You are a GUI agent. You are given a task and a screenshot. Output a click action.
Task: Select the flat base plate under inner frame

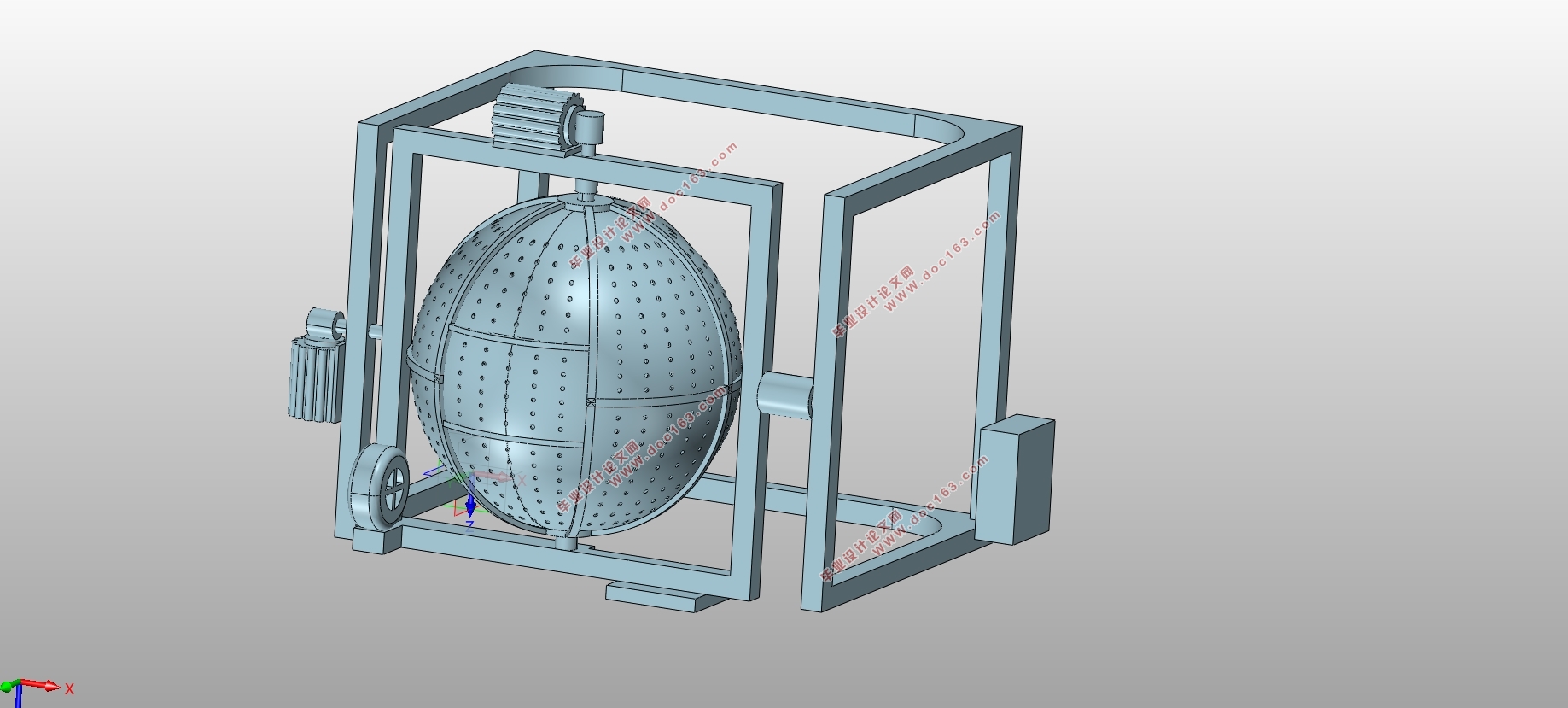(x=666, y=595)
